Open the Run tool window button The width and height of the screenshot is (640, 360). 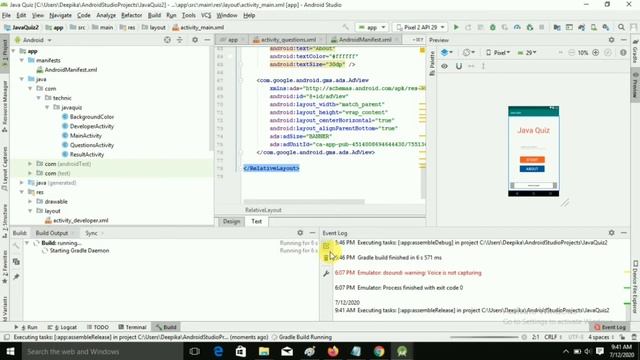(x=26, y=327)
